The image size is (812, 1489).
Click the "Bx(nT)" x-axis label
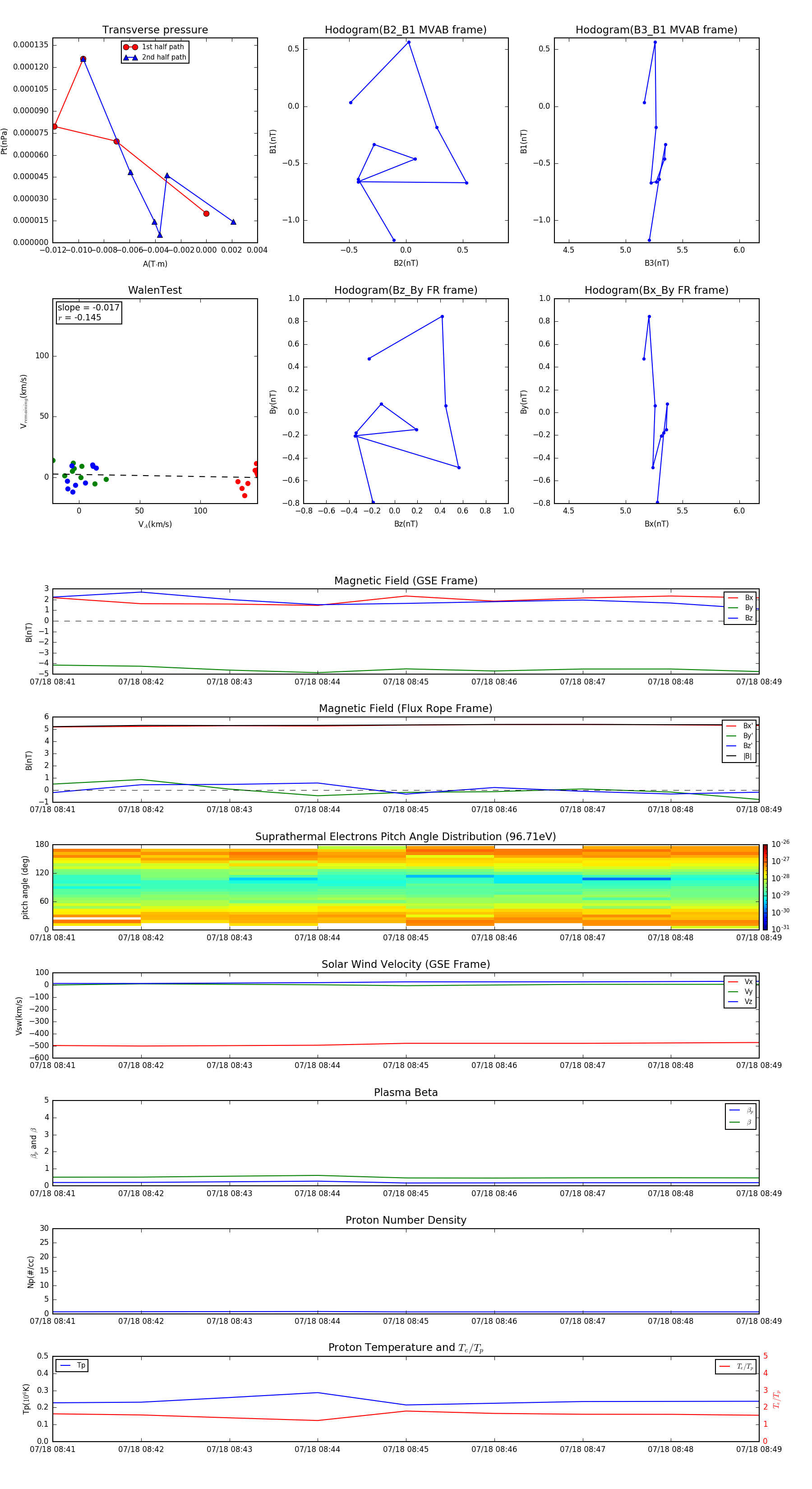click(656, 524)
